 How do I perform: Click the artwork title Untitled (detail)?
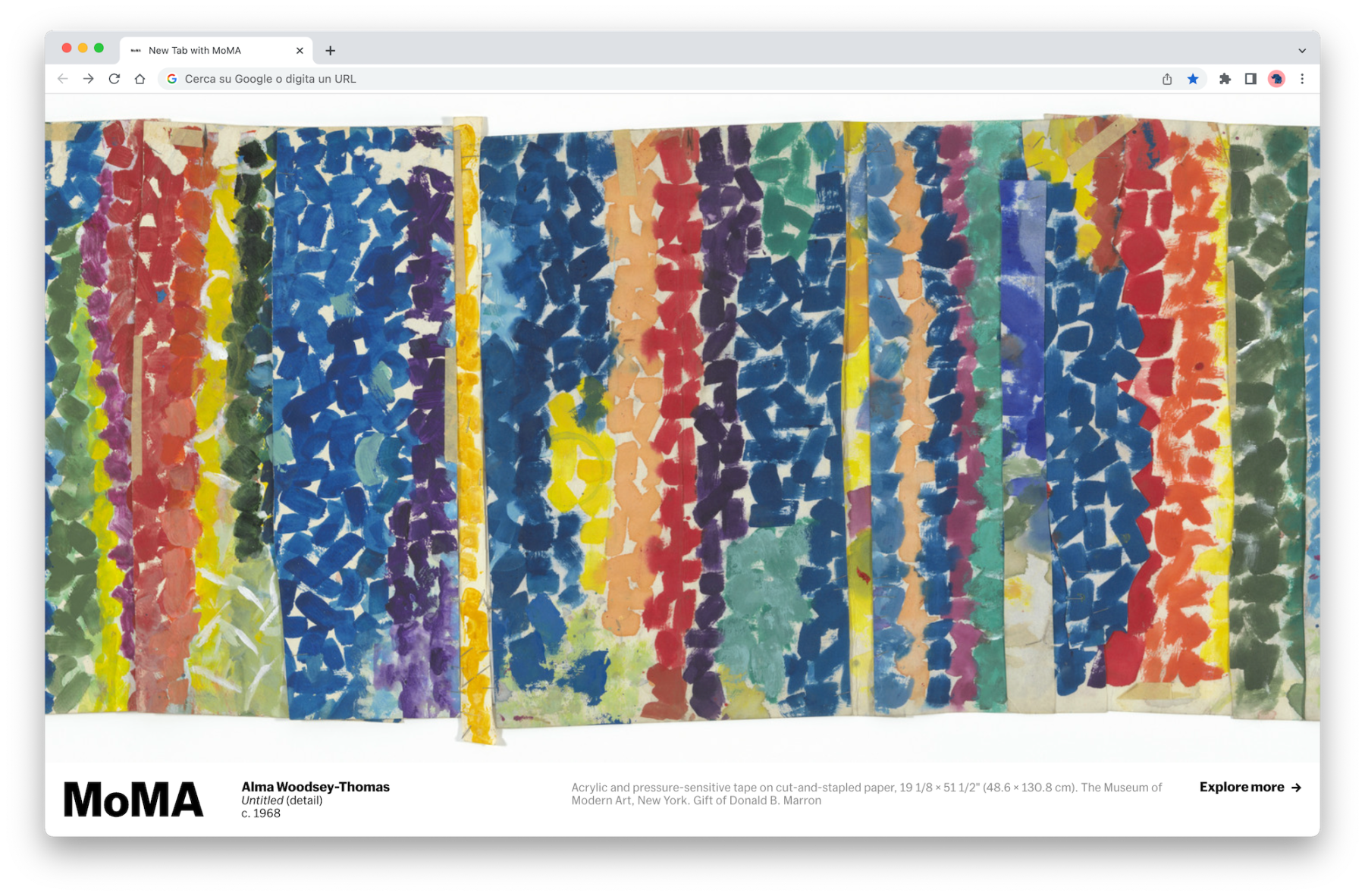pyautogui.click(x=282, y=800)
